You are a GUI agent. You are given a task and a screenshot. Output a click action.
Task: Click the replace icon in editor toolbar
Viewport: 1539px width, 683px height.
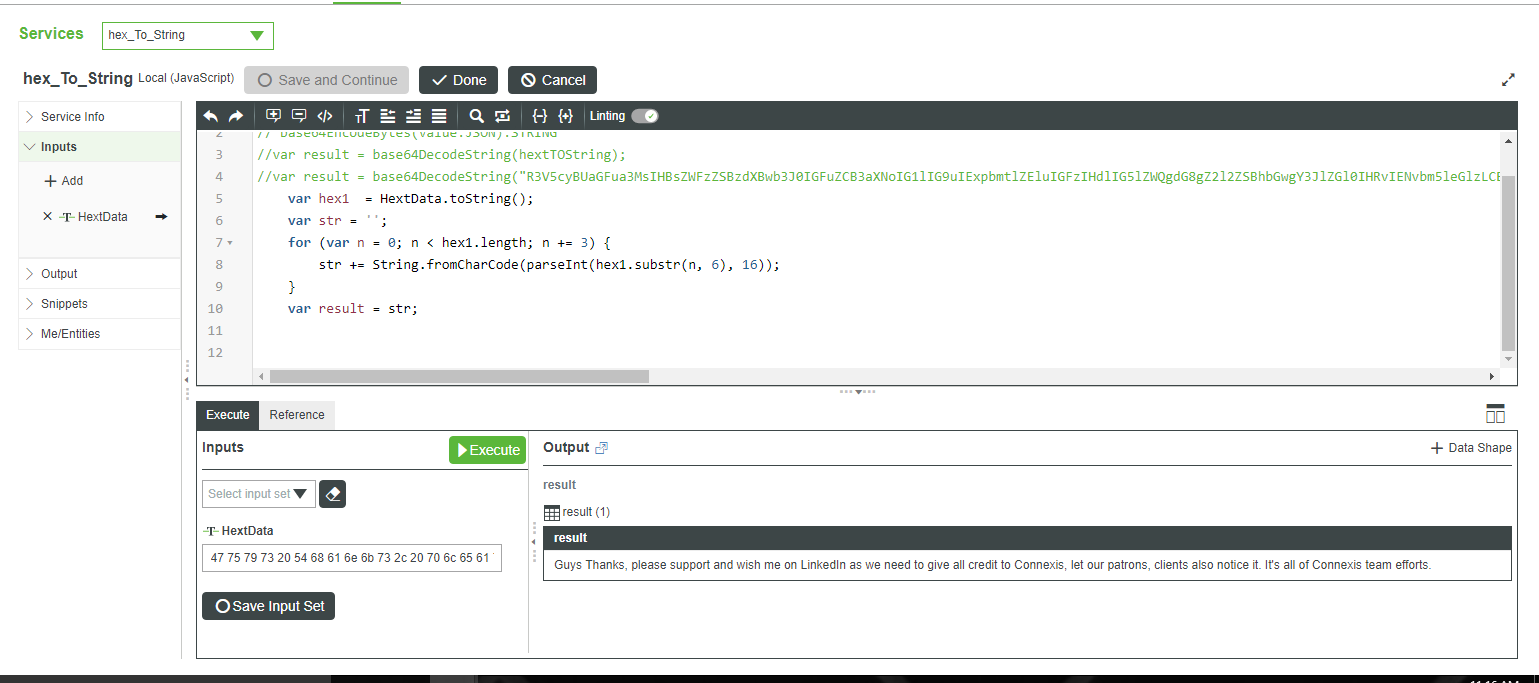[x=503, y=116]
